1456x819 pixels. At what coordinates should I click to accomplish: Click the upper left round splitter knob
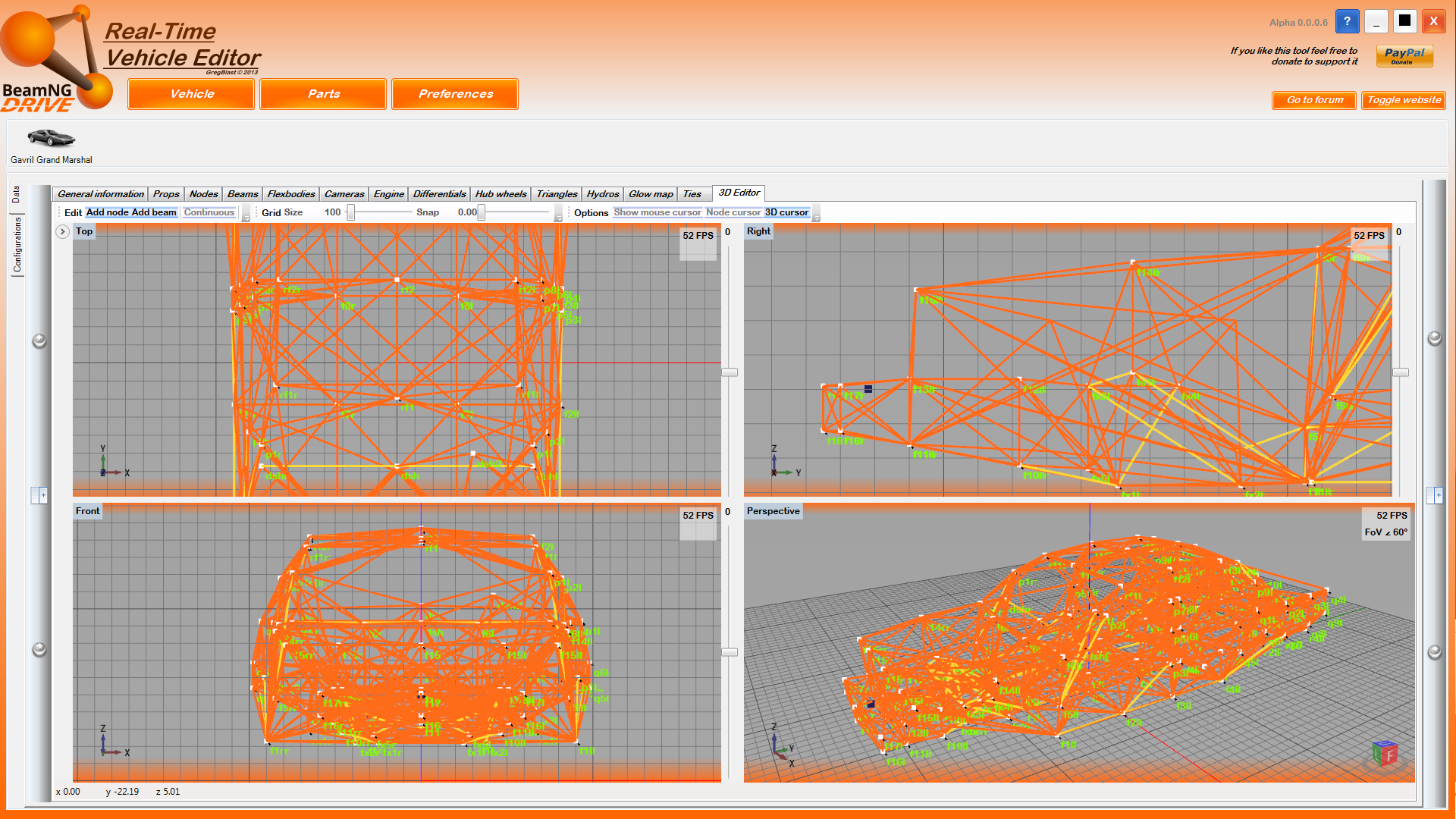(x=39, y=340)
